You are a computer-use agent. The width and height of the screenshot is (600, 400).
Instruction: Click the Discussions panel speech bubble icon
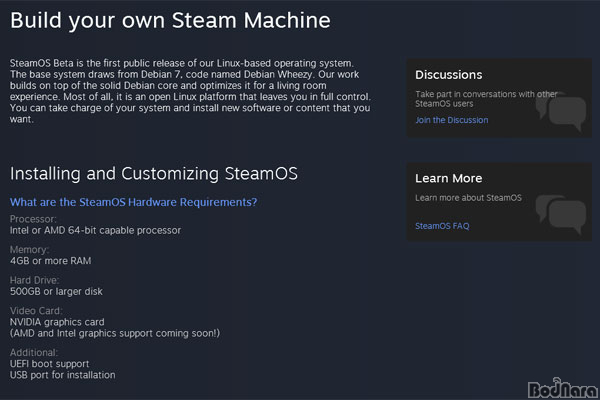point(561,111)
